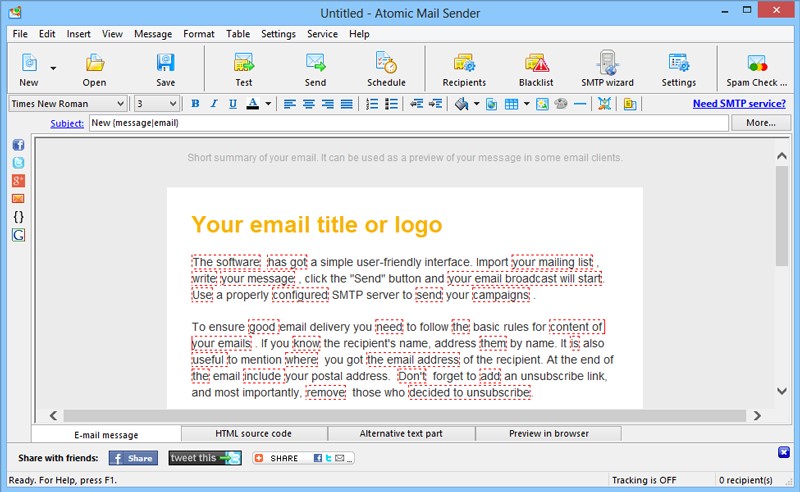This screenshot has height=492, width=800.
Task: Open the Message menu
Action: coord(152,34)
